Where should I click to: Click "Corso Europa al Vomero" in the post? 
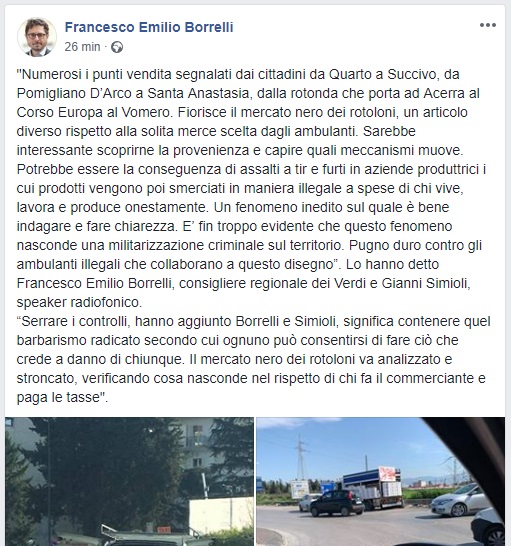tap(95, 112)
